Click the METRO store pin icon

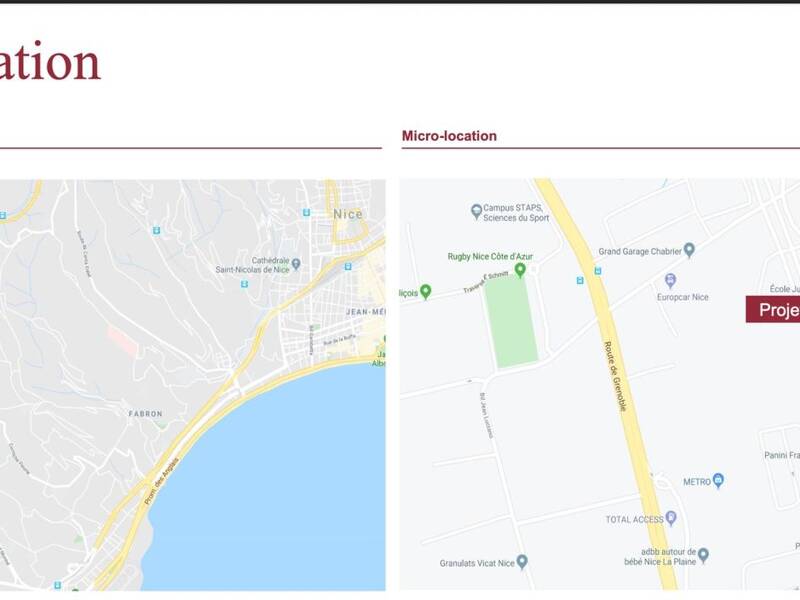click(718, 480)
